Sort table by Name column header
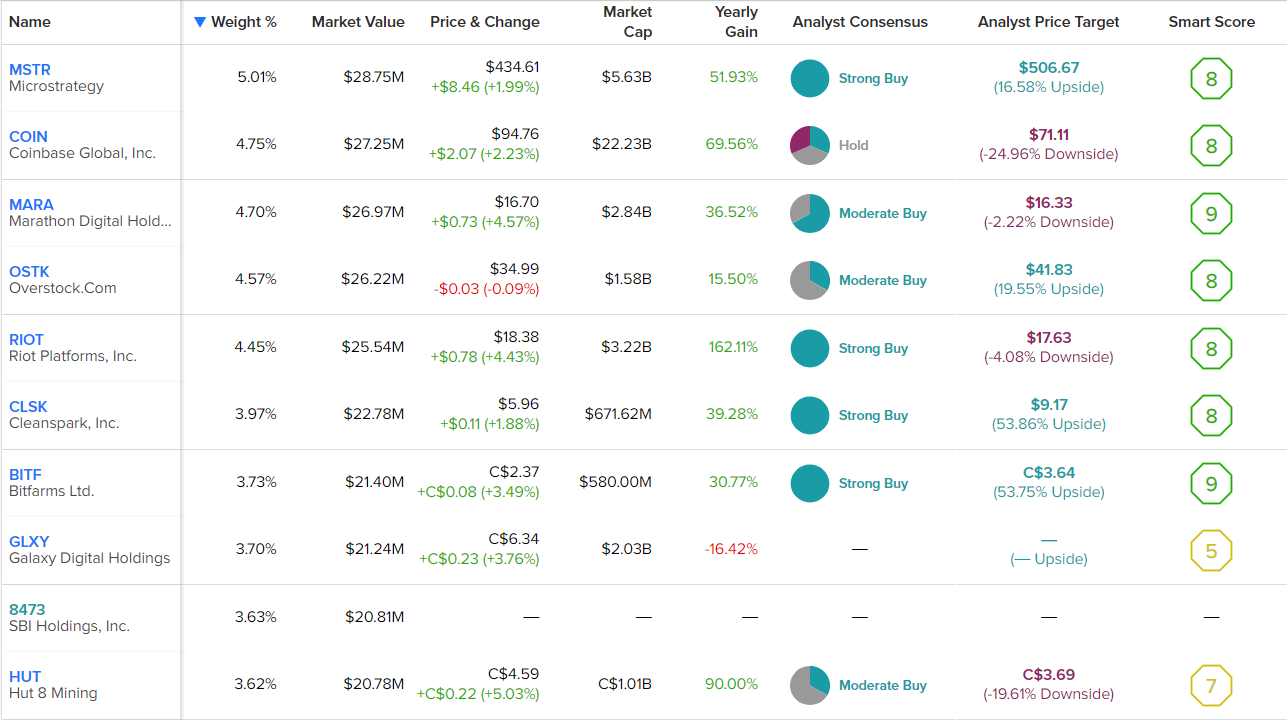Screen dimensions: 1287x720 (x=30, y=22)
